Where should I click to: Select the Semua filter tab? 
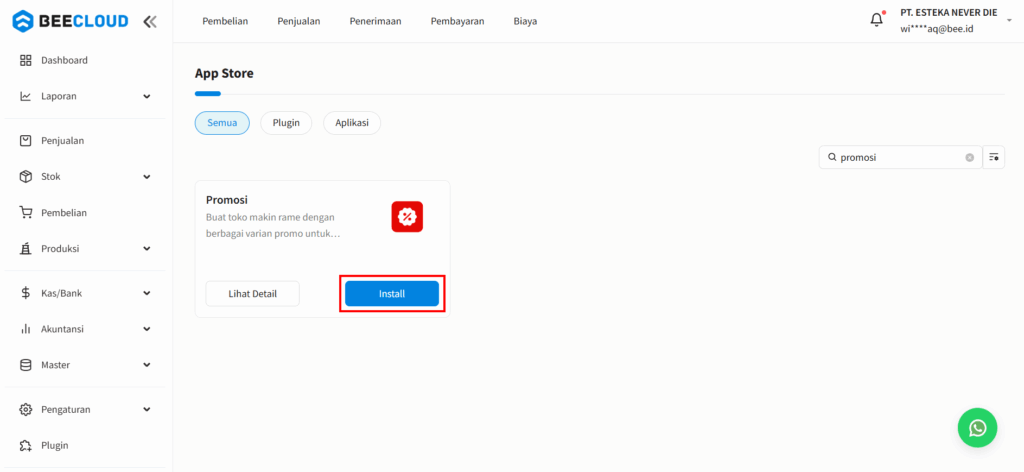(222, 123)
